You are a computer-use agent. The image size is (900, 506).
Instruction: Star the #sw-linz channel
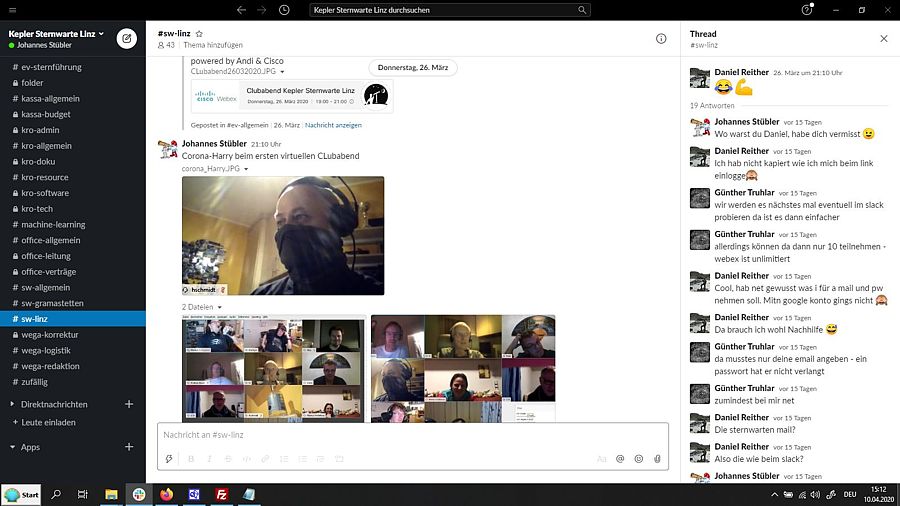(x=199, y=34)
